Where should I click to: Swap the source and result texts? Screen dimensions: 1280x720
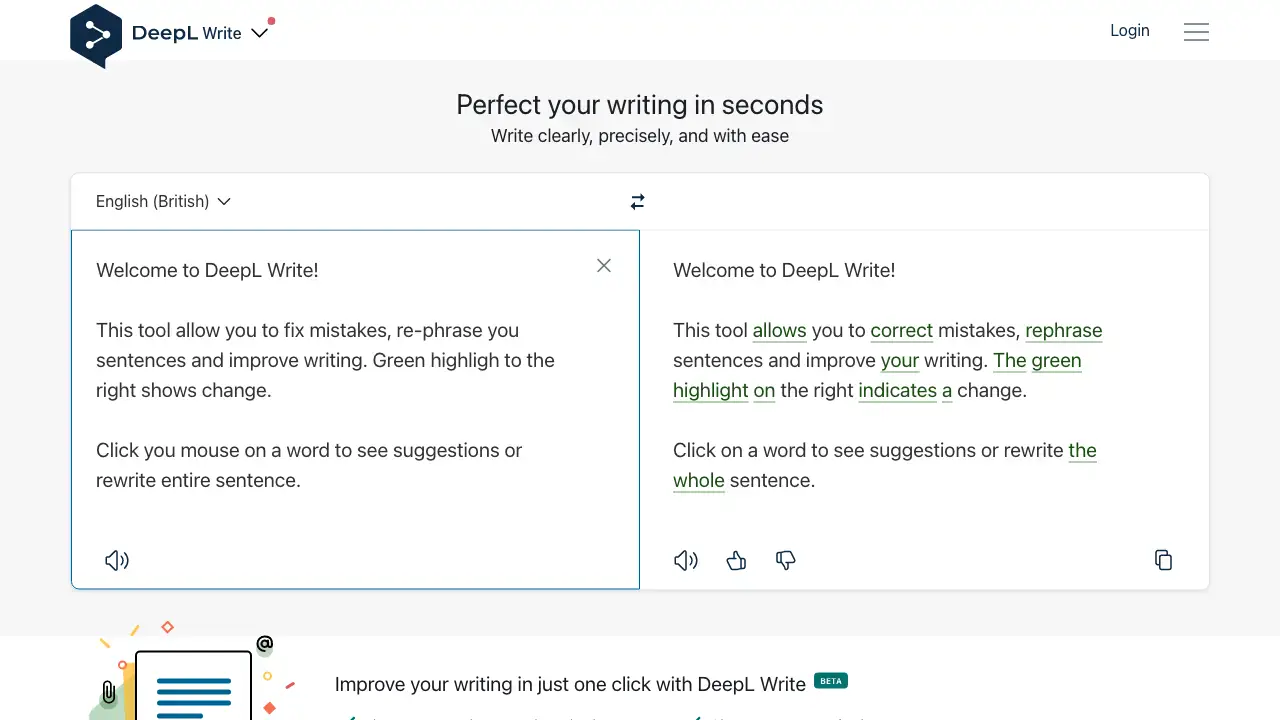[x=638, y=202]
